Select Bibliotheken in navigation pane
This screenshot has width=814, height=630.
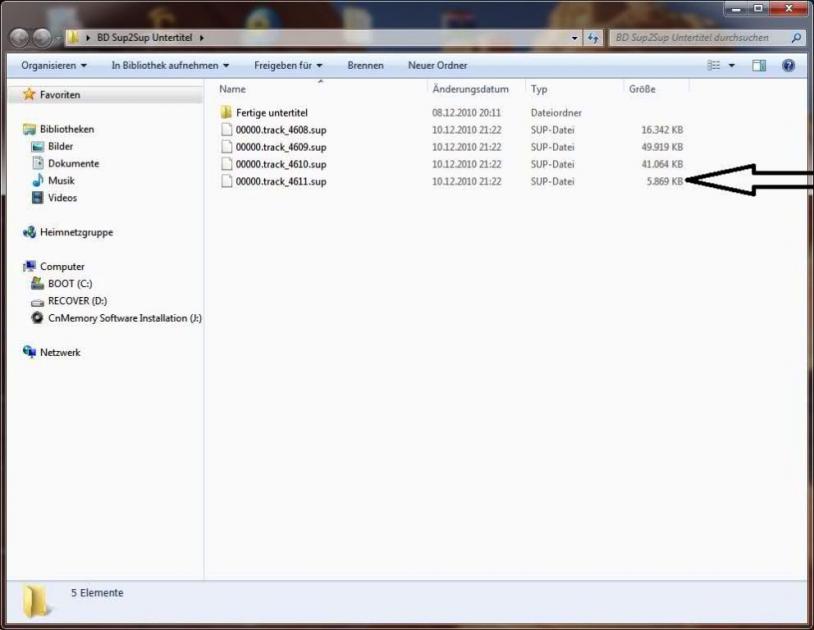67,129
